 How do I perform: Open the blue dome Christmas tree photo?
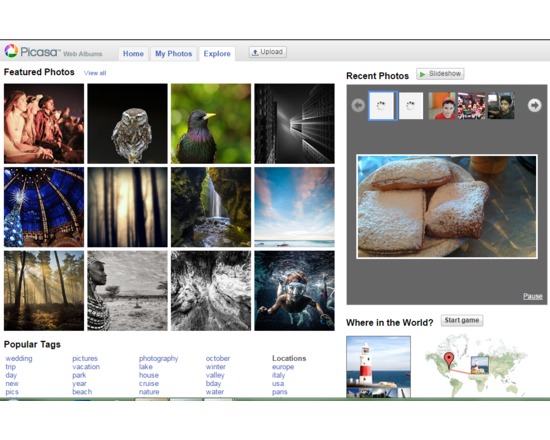[44, 207]
